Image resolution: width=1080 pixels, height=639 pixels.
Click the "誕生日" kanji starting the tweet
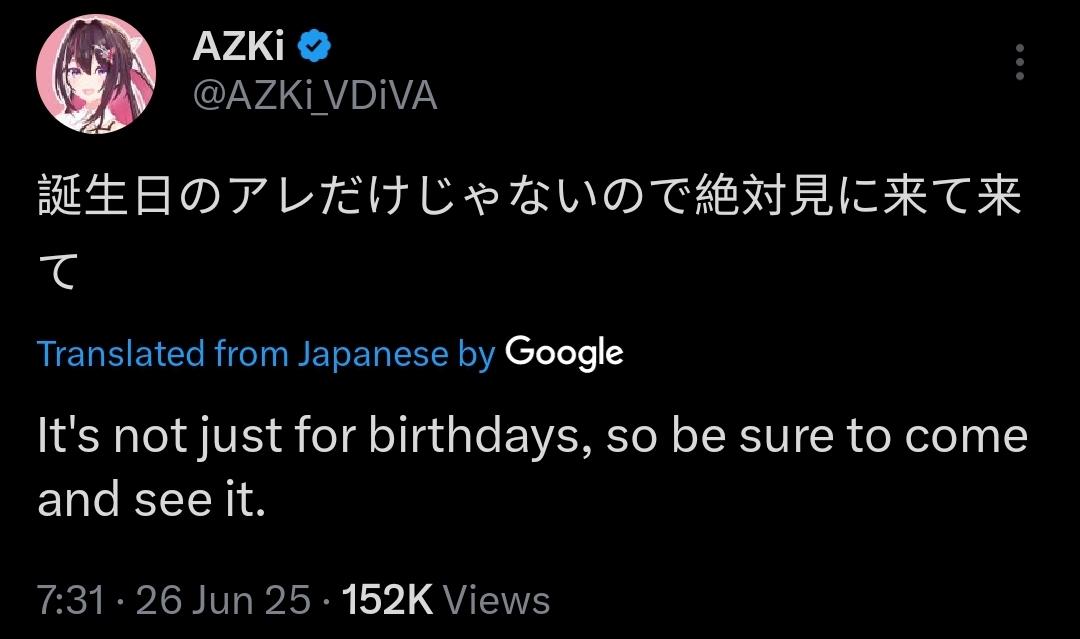108,197
